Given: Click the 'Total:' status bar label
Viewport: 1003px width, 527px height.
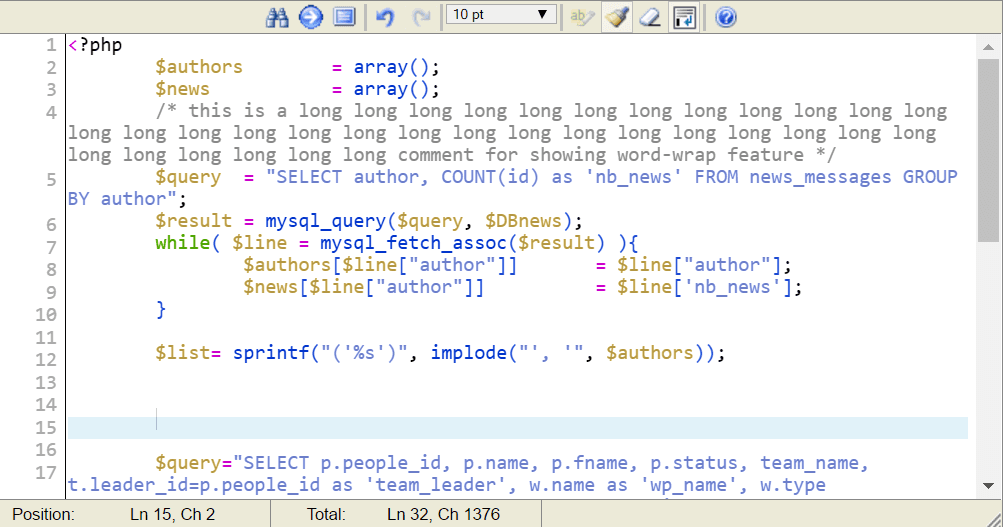Looking at the screenshot, I should pos(326,514).
